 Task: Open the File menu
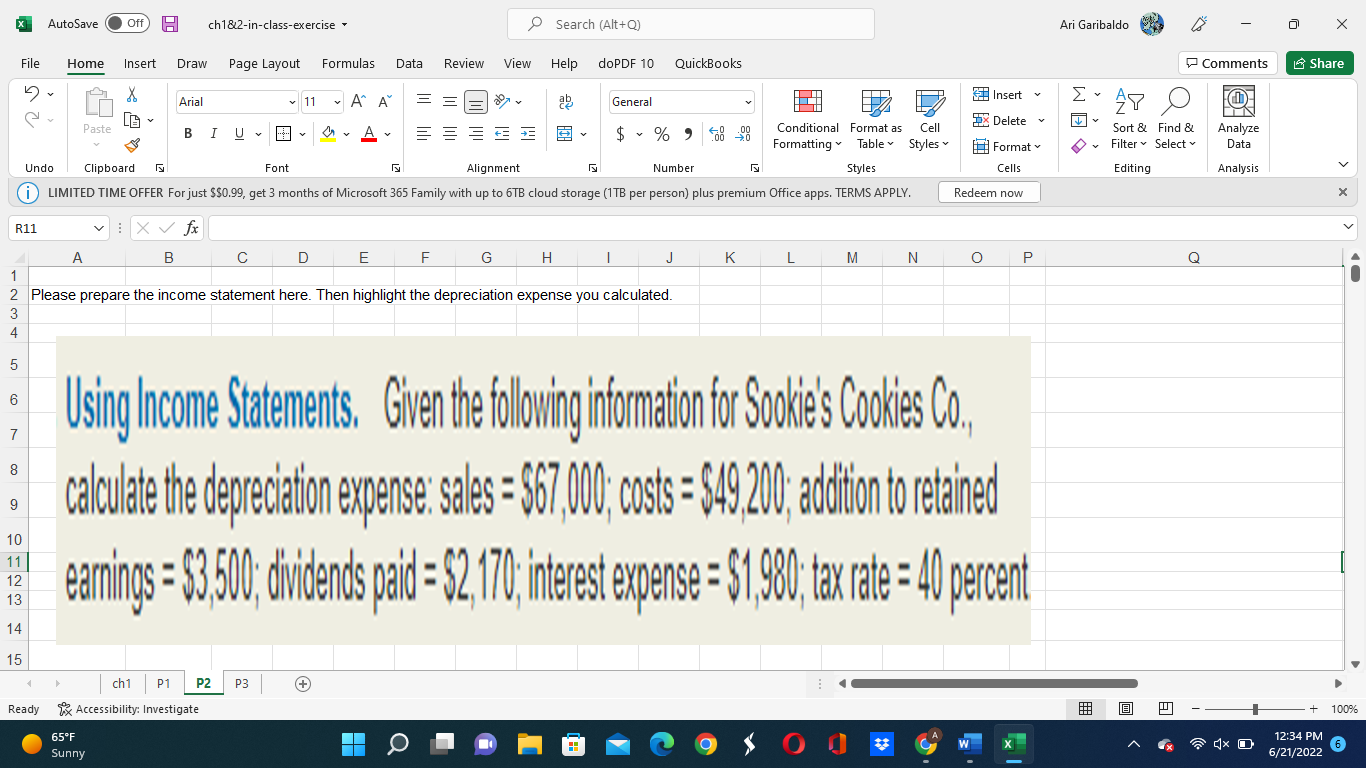(31, 63)
